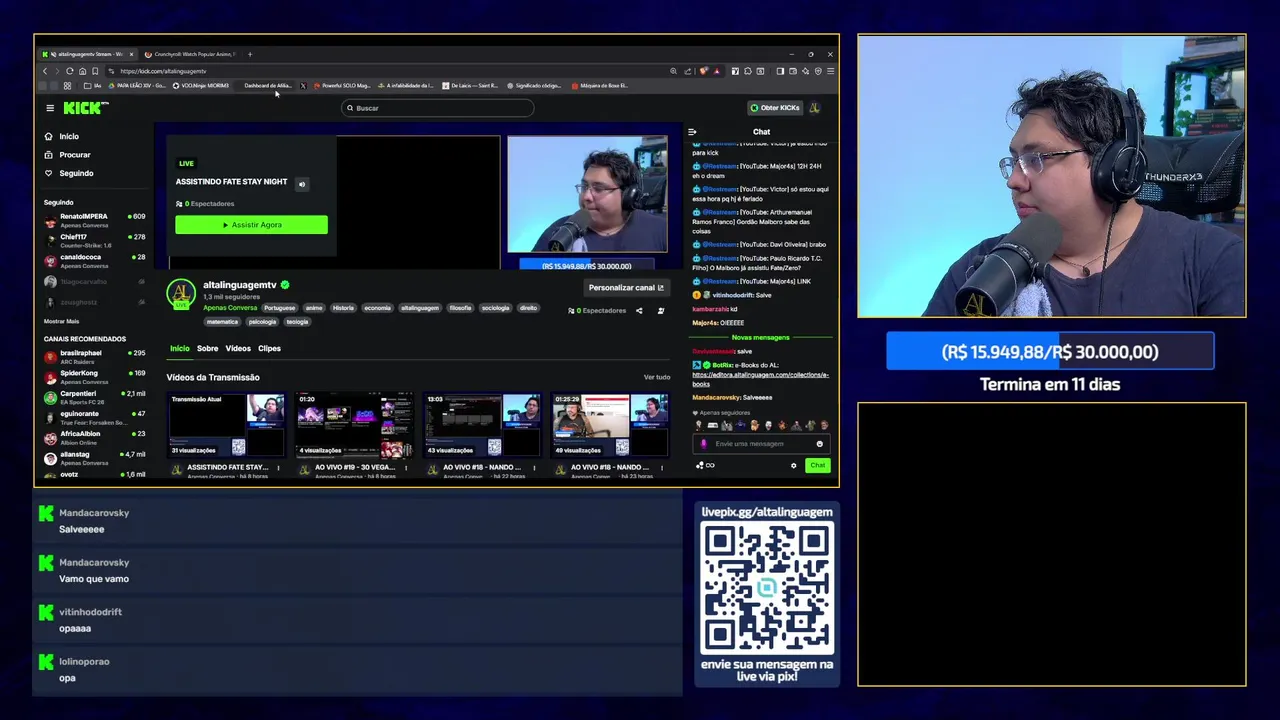
Task: Open chat settings gear icon
Action: click(794, 465)
